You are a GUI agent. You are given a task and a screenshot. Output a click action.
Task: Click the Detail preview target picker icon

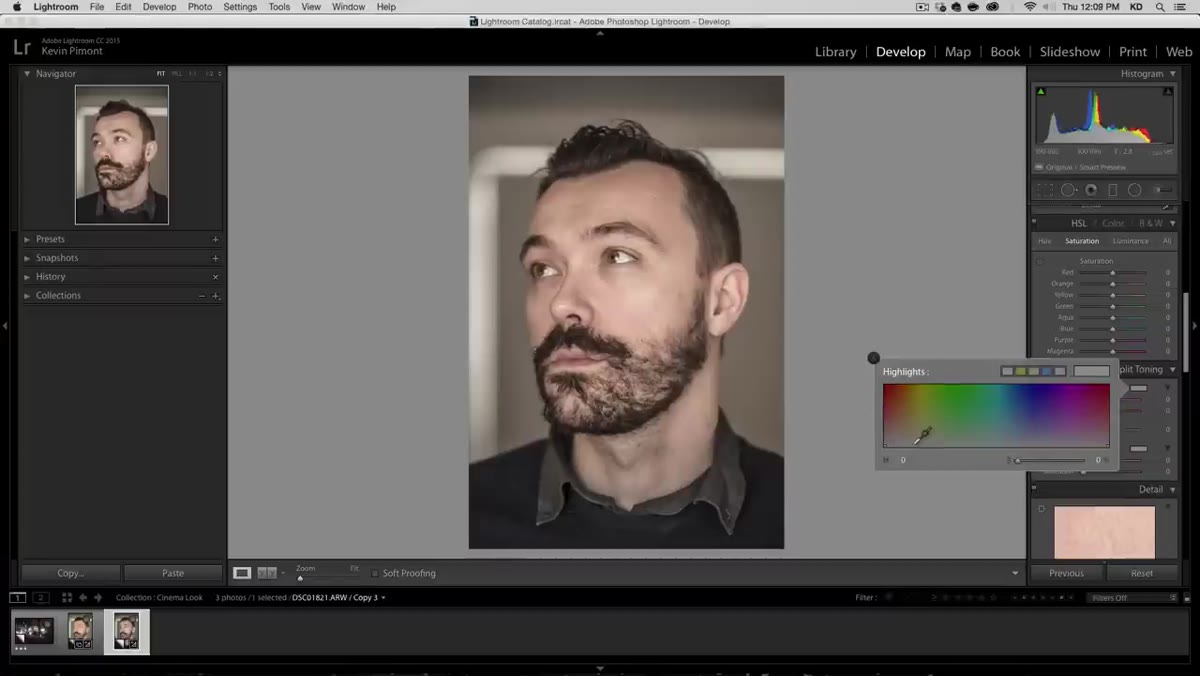tap(1041, 509)
